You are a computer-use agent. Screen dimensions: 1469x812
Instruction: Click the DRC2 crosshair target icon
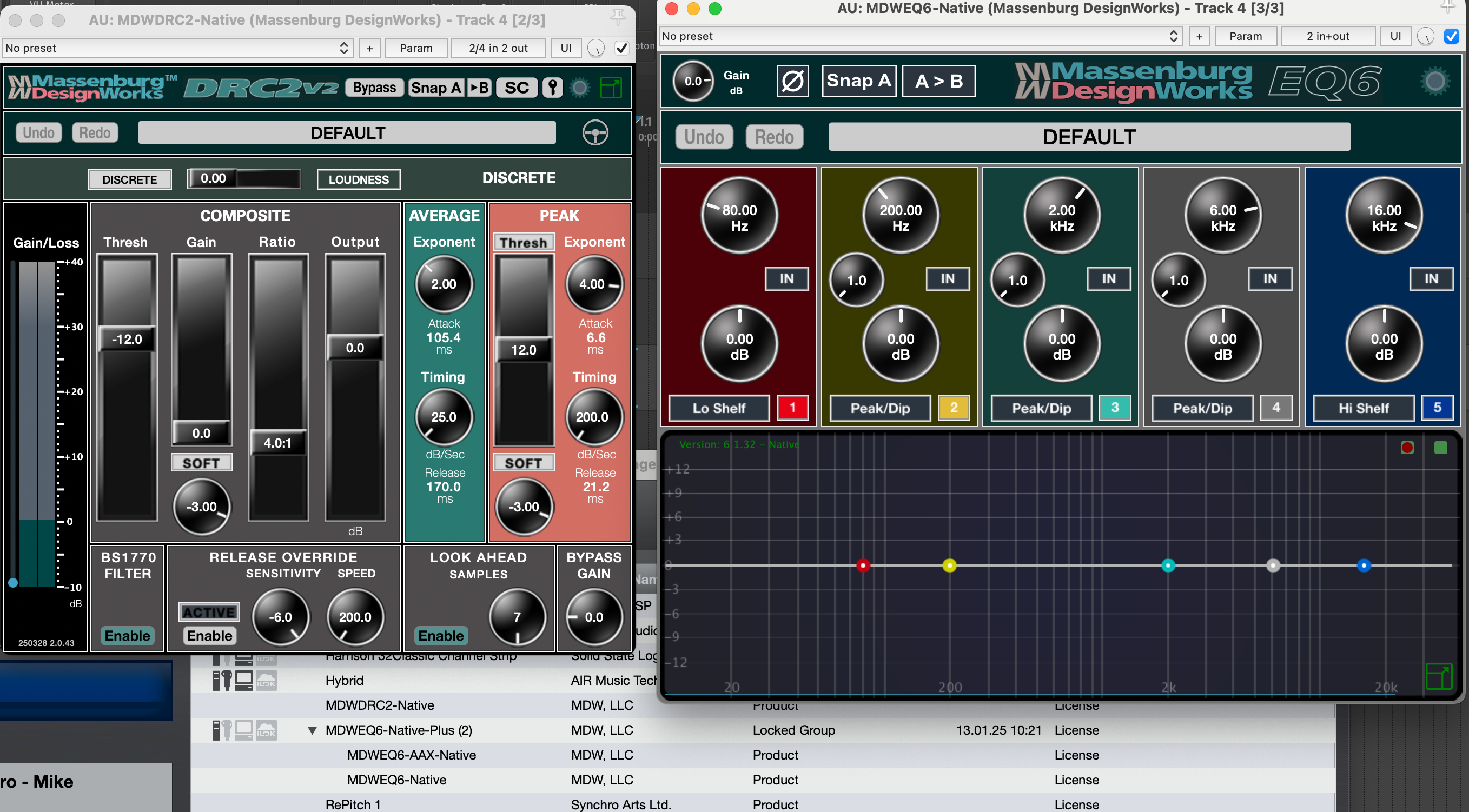point(595,133)
